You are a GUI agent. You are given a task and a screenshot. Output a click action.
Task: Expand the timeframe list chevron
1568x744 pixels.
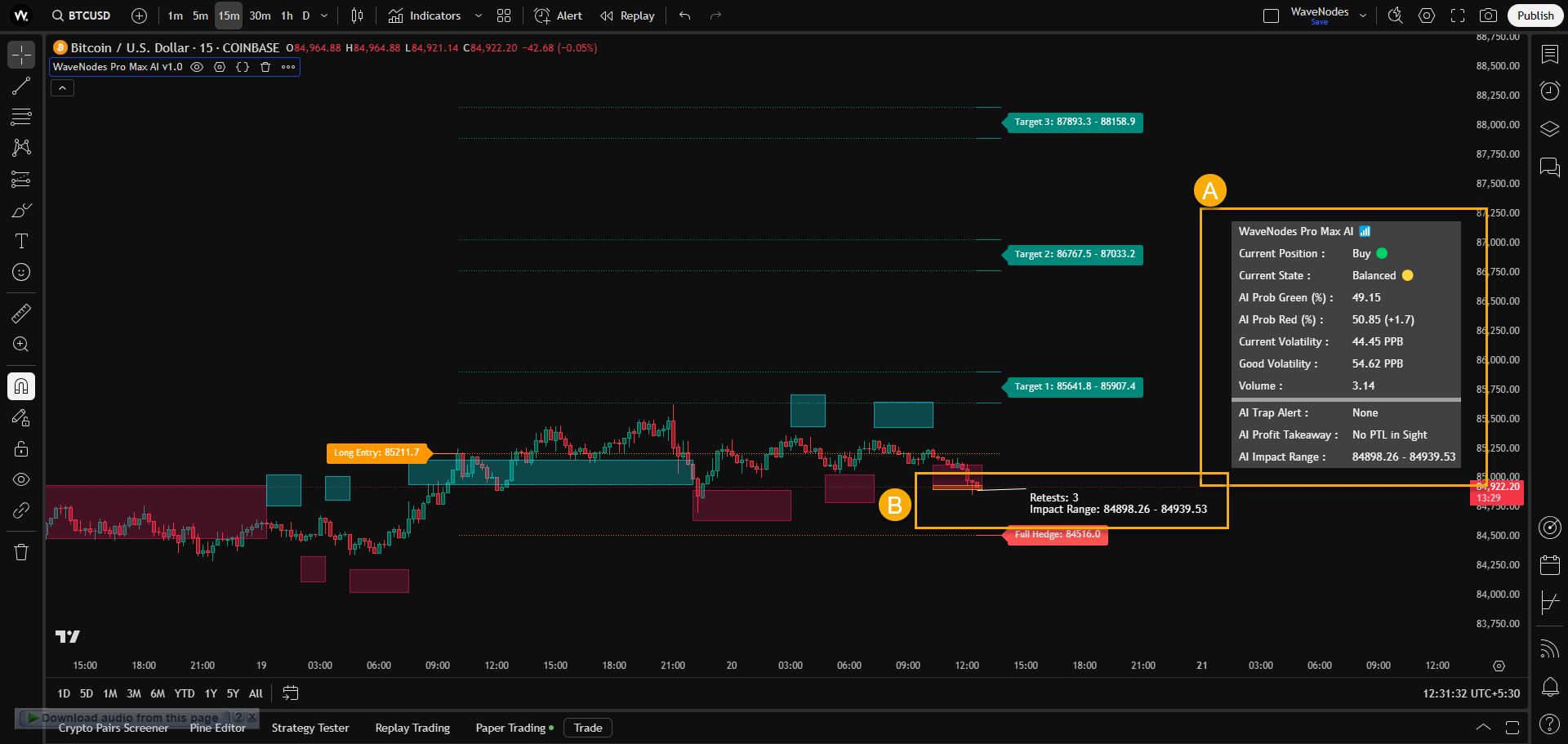tap(324, 16)
